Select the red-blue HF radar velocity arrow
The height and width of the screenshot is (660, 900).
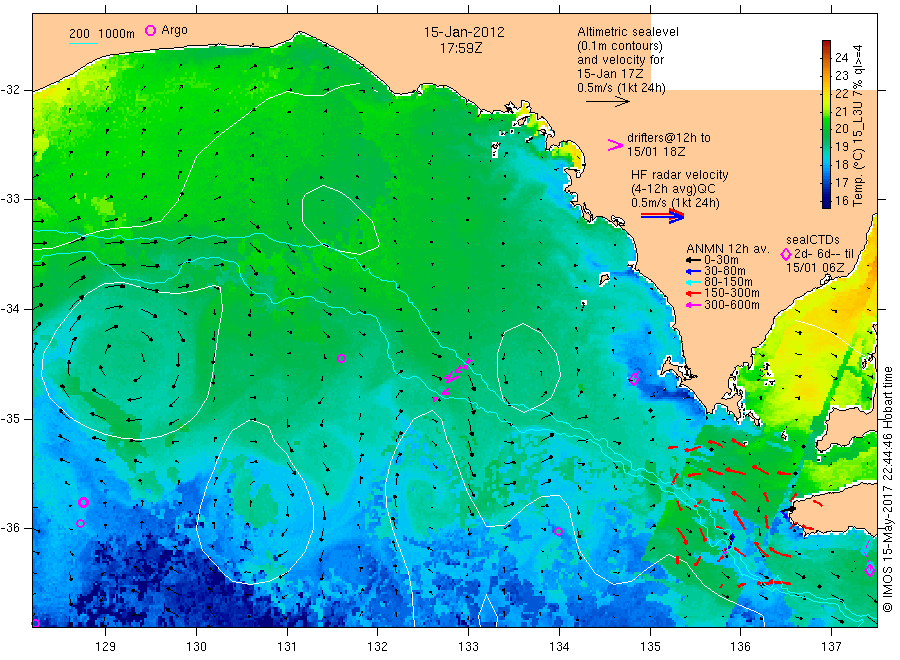pos(662,216)
